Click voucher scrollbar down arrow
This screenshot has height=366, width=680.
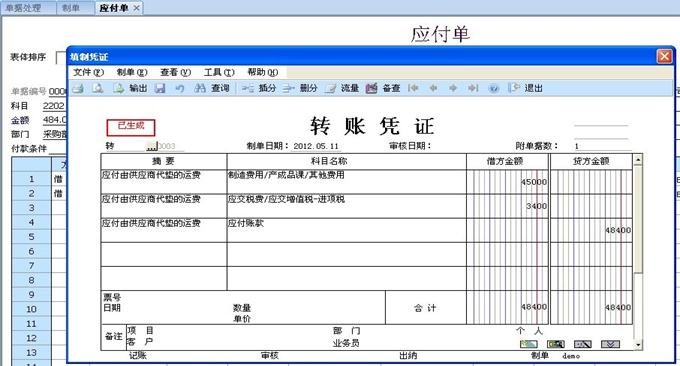(x=638, y=345)
